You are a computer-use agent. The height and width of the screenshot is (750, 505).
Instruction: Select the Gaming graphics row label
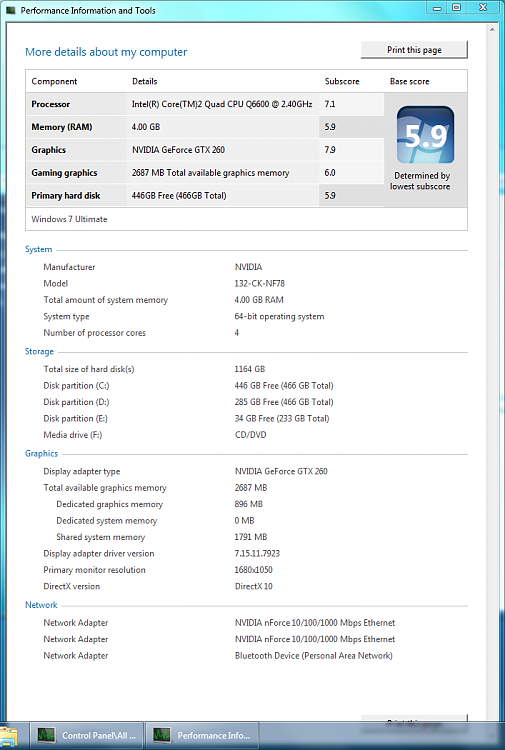[64, 173]
